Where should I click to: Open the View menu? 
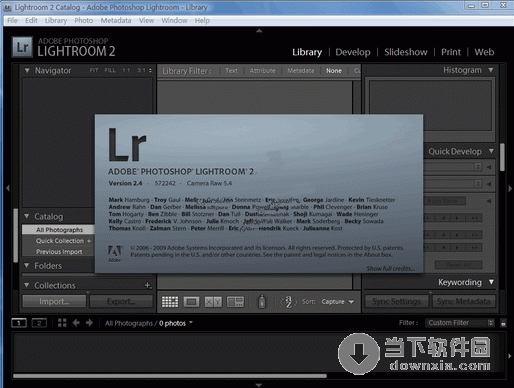pyautogui.click(x=146, y=21)
